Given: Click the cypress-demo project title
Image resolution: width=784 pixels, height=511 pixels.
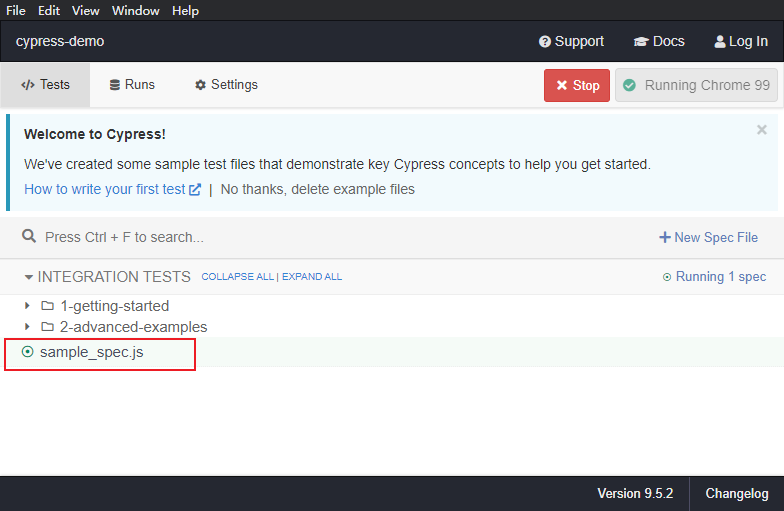Looking at the screenshot, I should [x=60, y=41].
